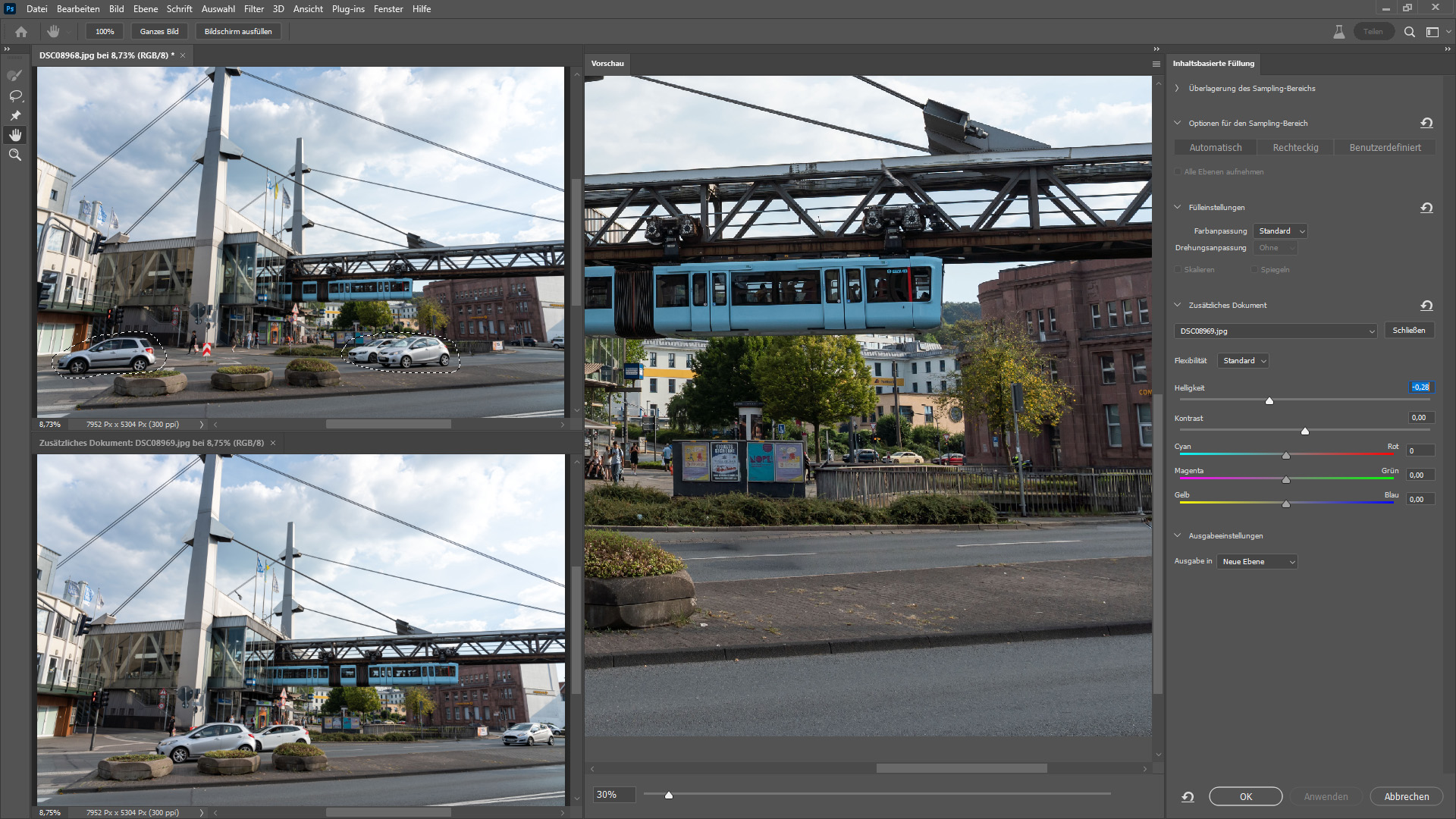1456x819 pixels.
Task: Select the Polygonal Lasso tool
Action: click(x=14, y=115)
